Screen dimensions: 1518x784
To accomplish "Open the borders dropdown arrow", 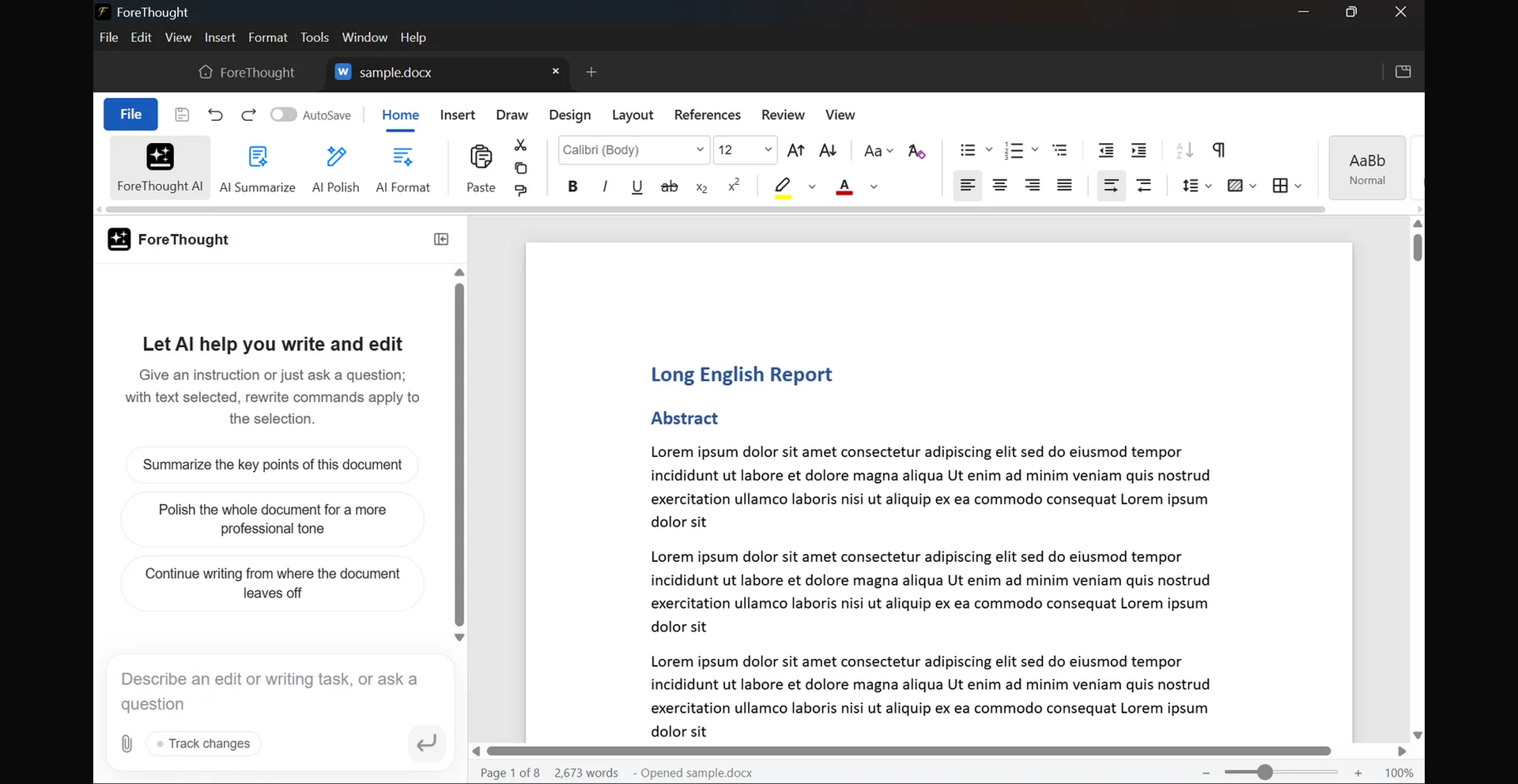I will (1297, 186).
